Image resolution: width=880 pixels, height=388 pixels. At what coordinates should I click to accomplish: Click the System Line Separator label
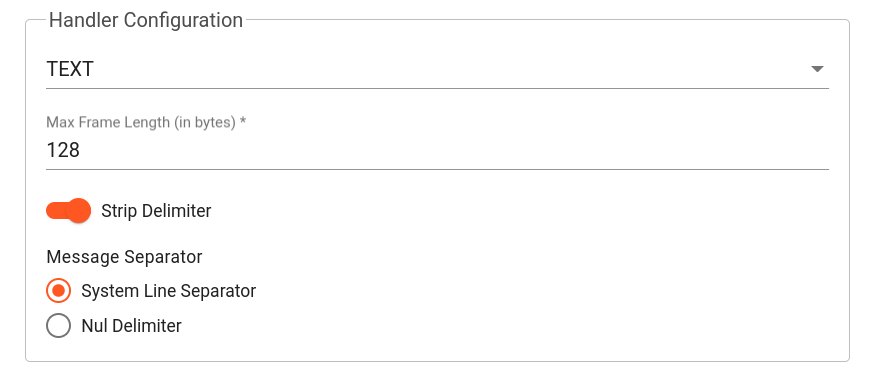pos(168,291)
